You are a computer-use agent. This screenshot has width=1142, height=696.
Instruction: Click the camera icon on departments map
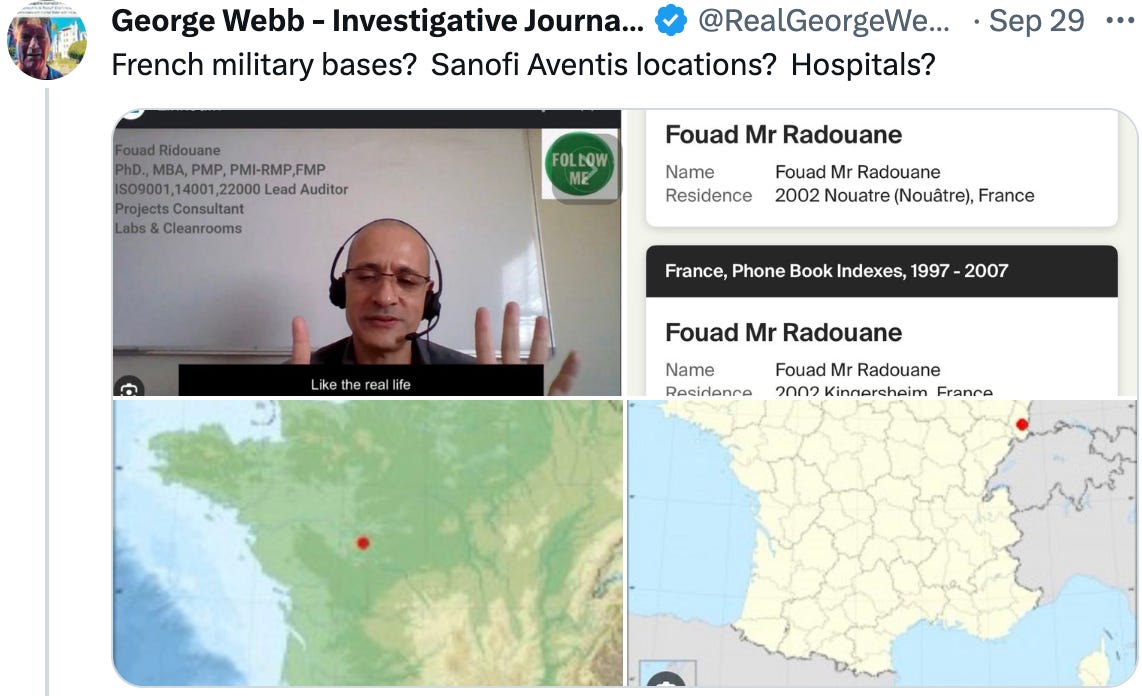click(666, 679)
